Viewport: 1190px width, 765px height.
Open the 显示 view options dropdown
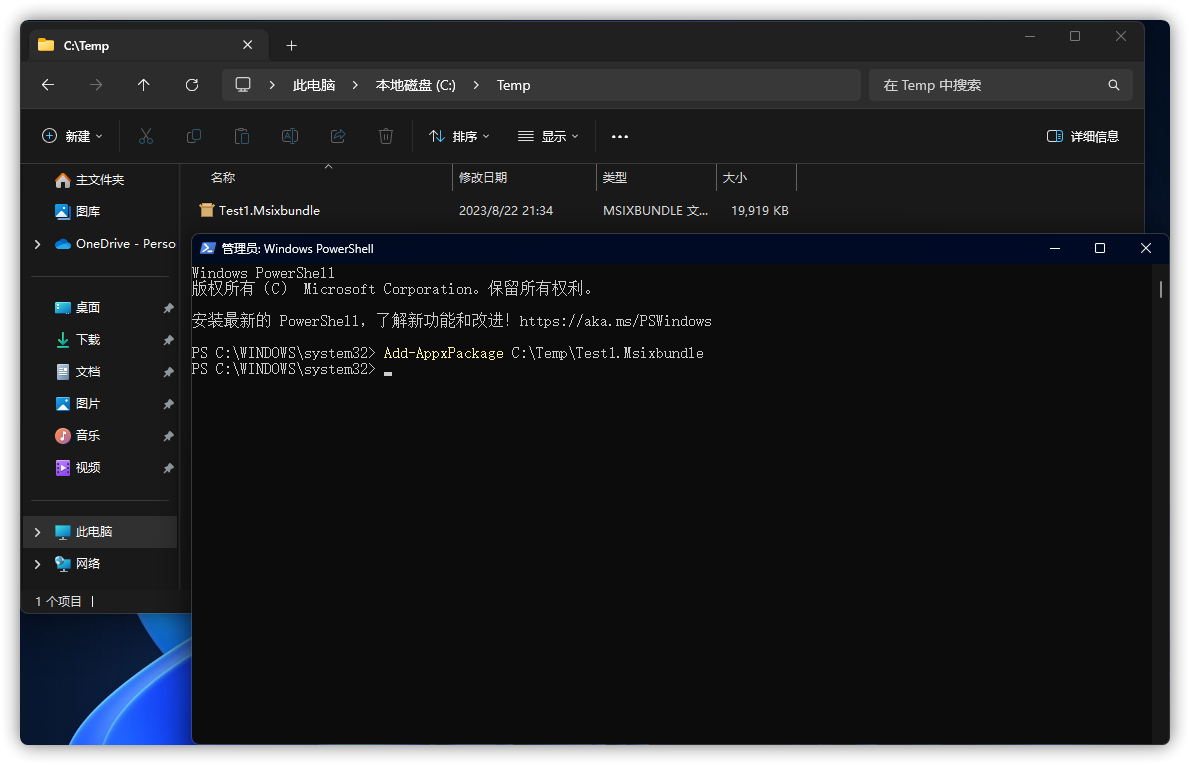click(x=547, y=136)
